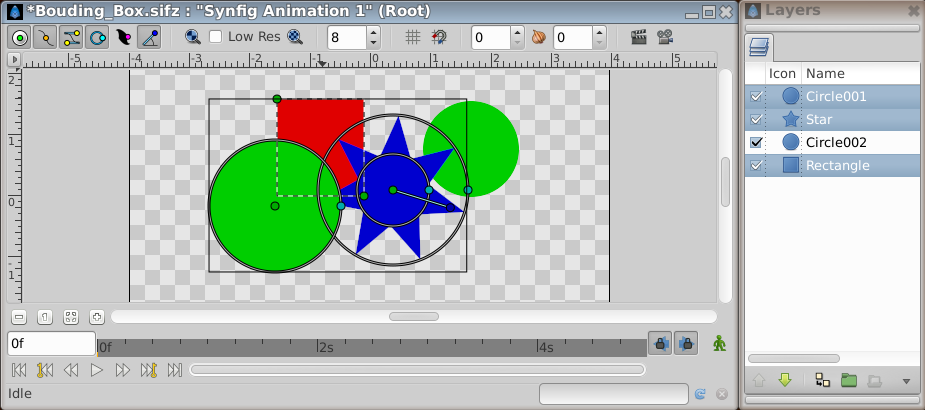This screenshot has width=925, height=410.
Task: Seek to the beginning of animation
Action: 19,370
